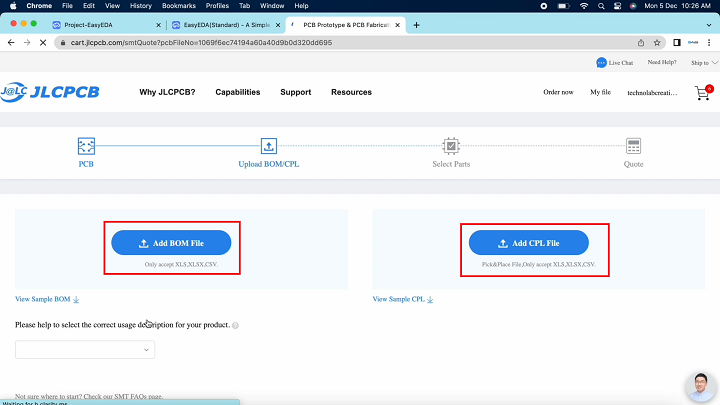This screenshot has height=405, width=720.
Task: Click the address bar URL
Action: tap(201, 43)
